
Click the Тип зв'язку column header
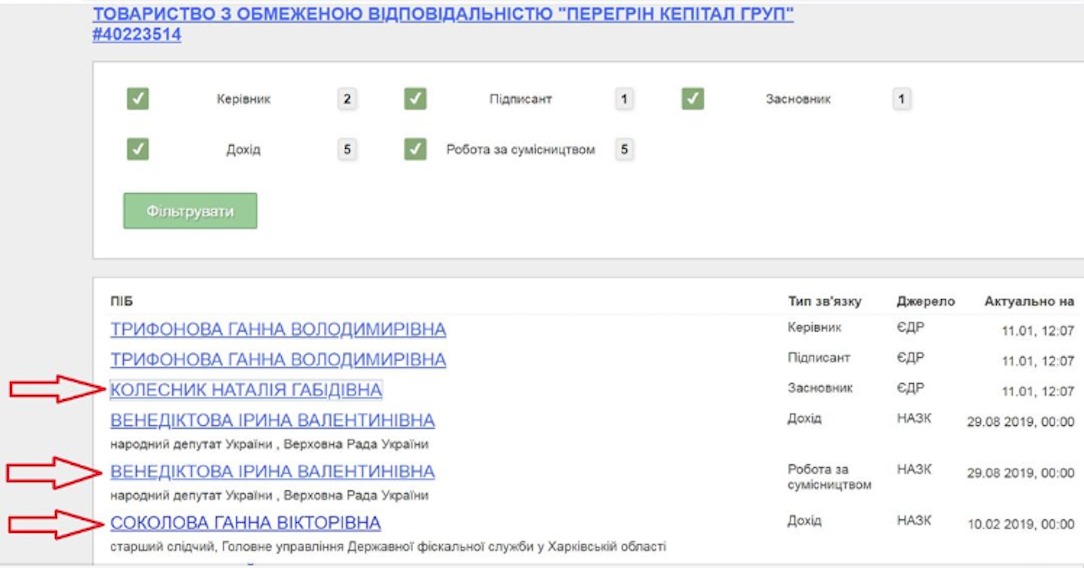pyautogui.click(x=824, y=301)
